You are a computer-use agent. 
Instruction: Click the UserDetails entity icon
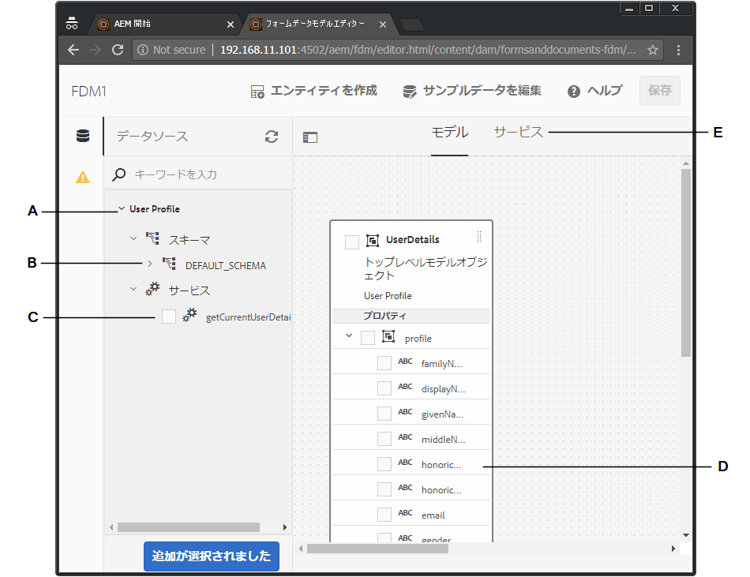point(372,240)
